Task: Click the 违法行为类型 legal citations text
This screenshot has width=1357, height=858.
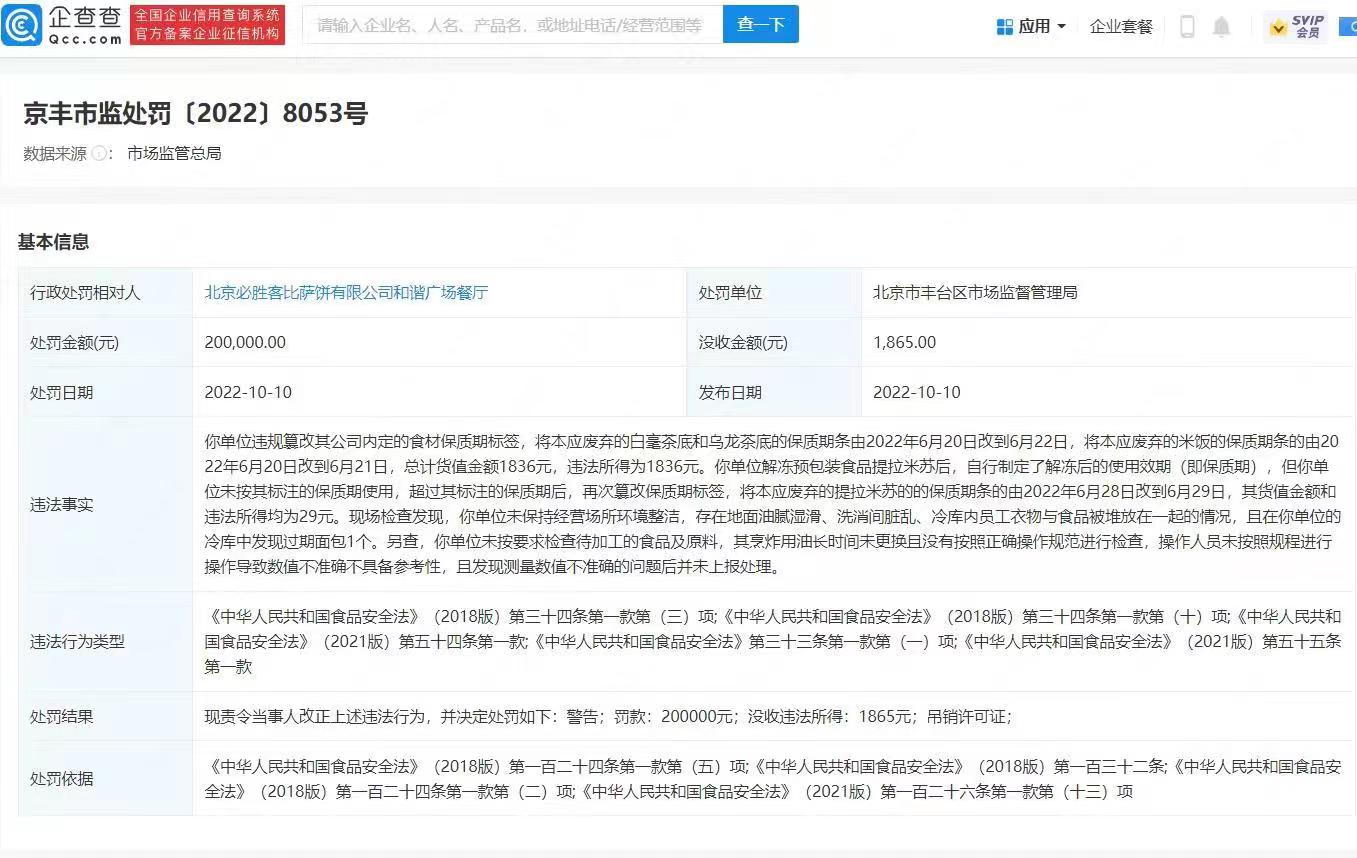Action: tap(772, 641)
